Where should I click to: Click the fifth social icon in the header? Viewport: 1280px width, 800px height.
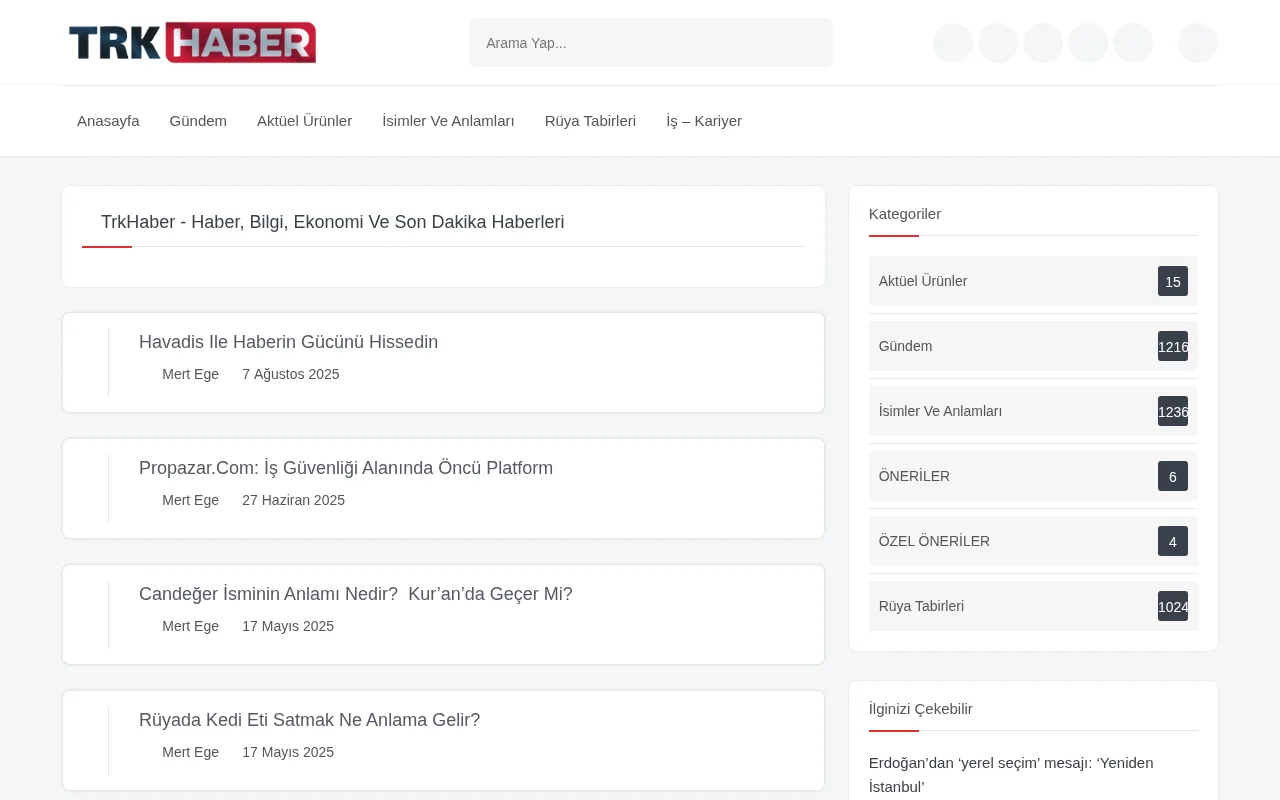1132,43
